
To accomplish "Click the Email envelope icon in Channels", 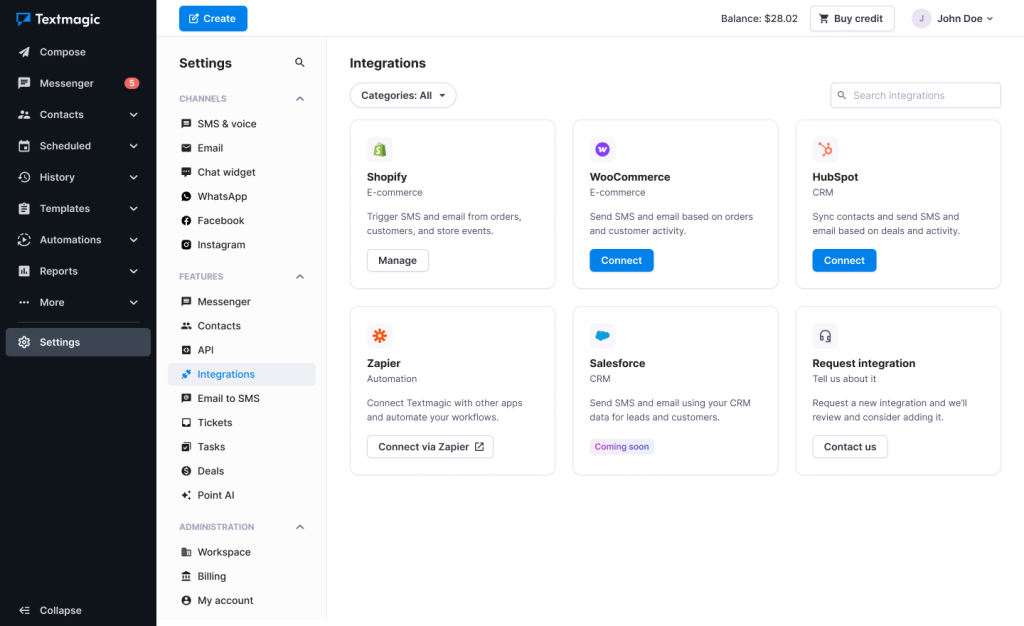I will [186, 148].
